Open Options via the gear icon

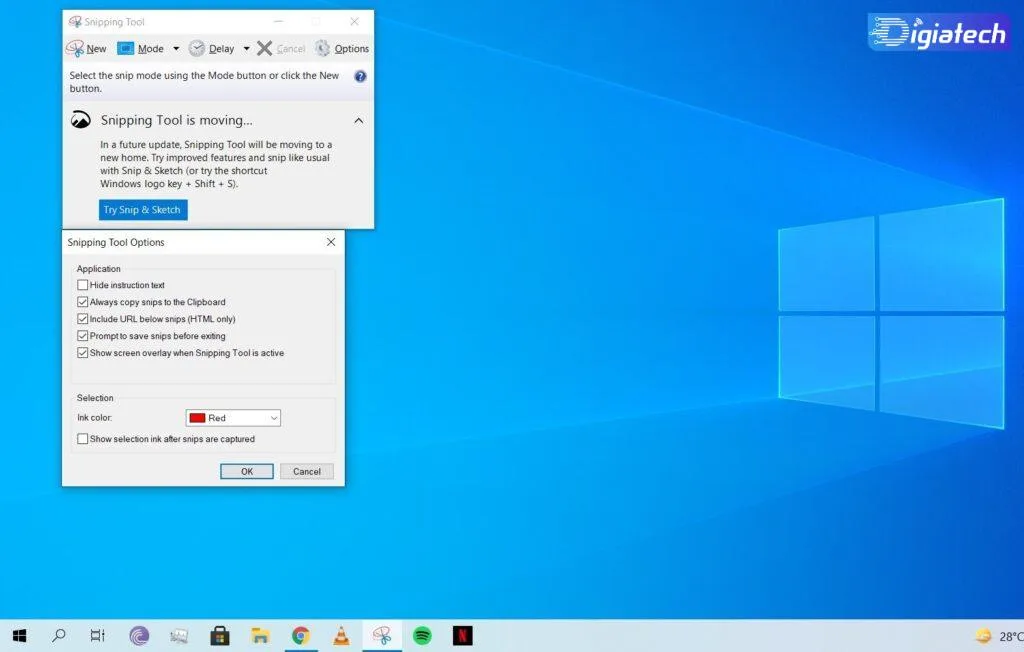[322, 48]
